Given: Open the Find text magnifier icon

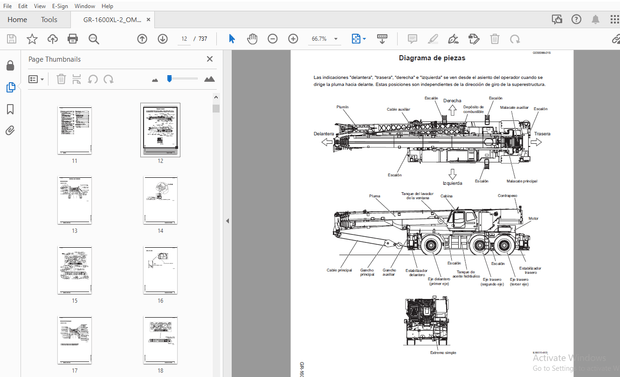Looking at the screenshot, I should tap(94, 39).
